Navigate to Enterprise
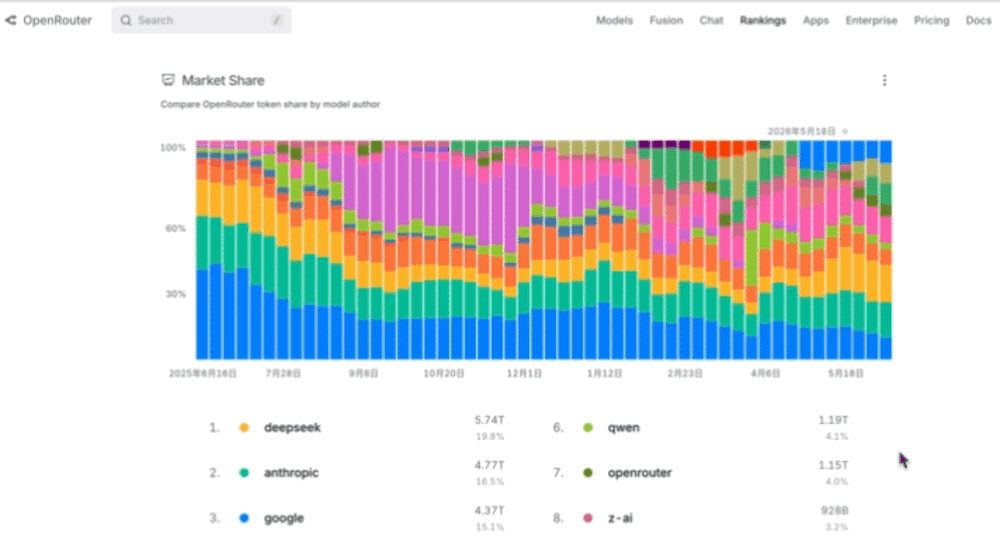1000x545 pixels. [x=871, y=20]
